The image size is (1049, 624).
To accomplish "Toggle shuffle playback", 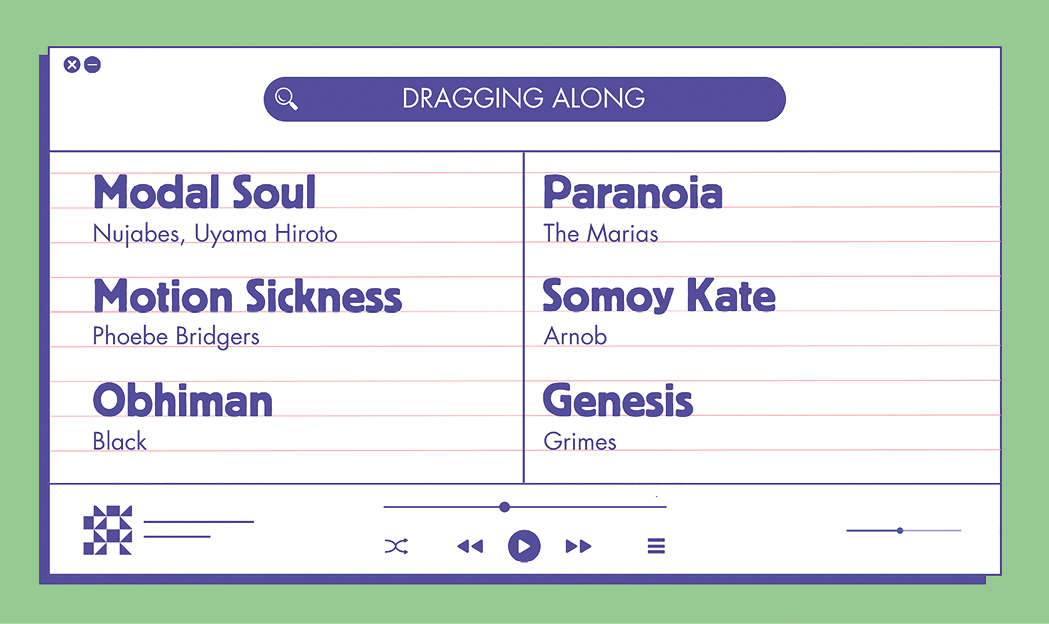I will coord(396,546).
